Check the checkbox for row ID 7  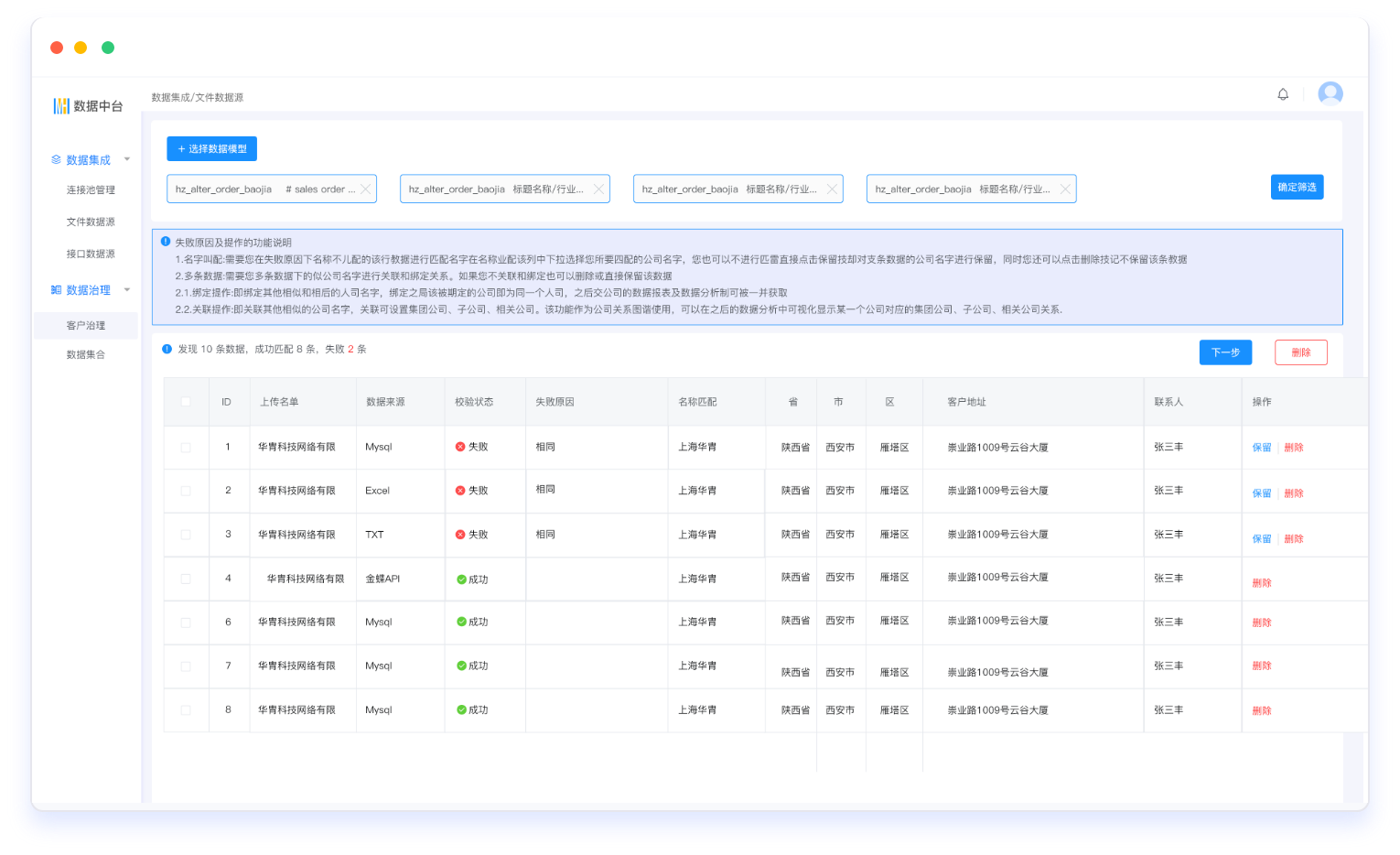[x=186, y=666]
